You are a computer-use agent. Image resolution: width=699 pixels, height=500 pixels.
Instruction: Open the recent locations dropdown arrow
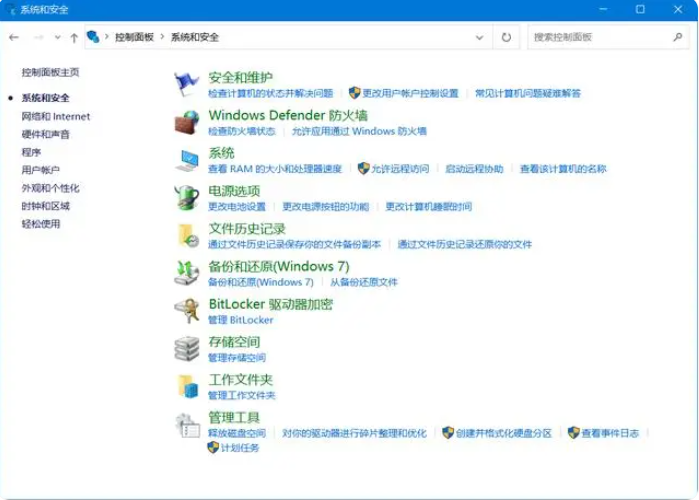pos(58,37)
